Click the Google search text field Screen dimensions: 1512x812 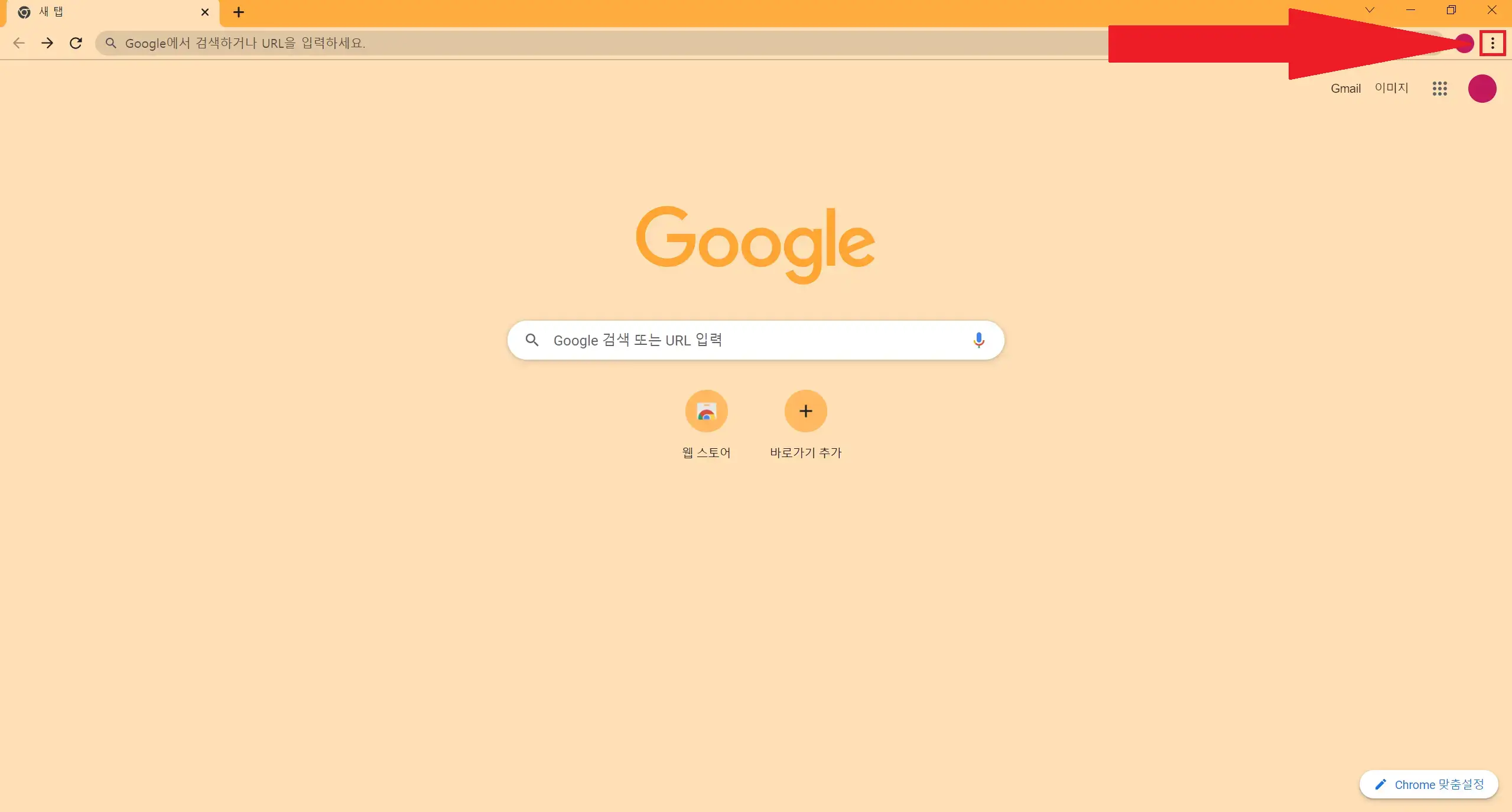click(x=755, y=340)
